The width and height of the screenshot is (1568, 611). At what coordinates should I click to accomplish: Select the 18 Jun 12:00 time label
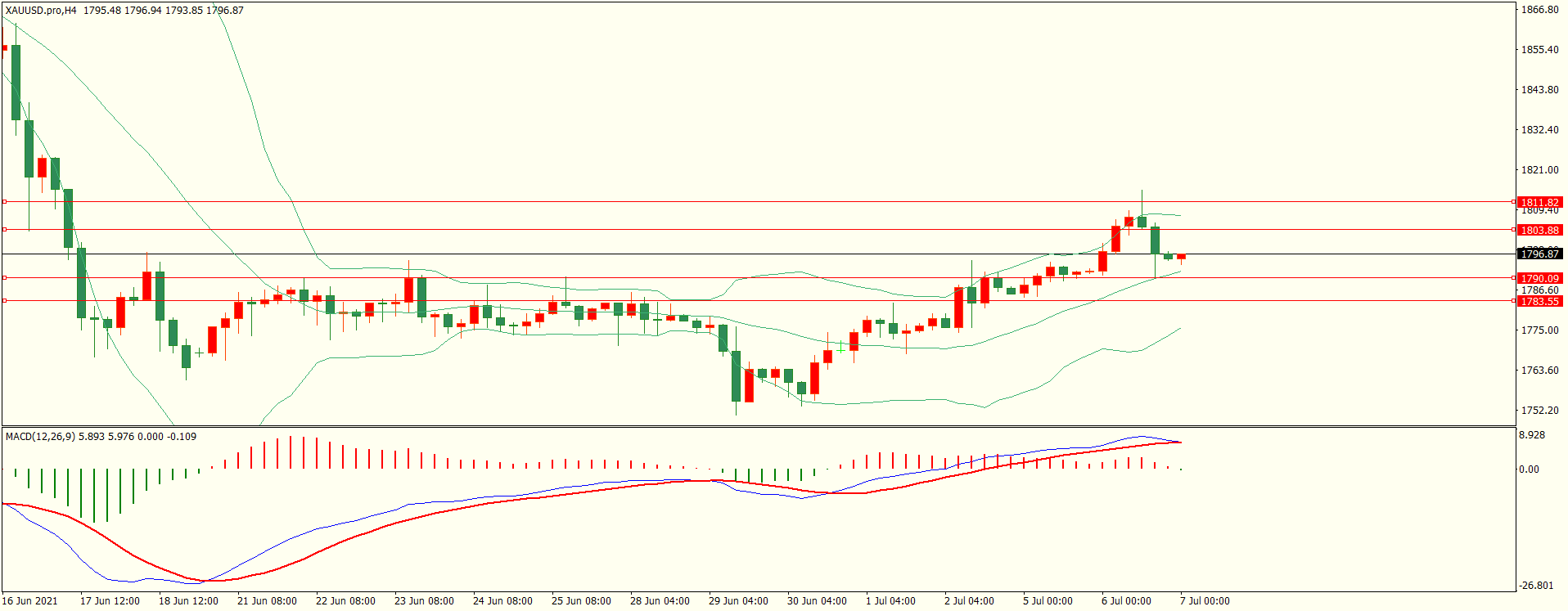(188, 601)
